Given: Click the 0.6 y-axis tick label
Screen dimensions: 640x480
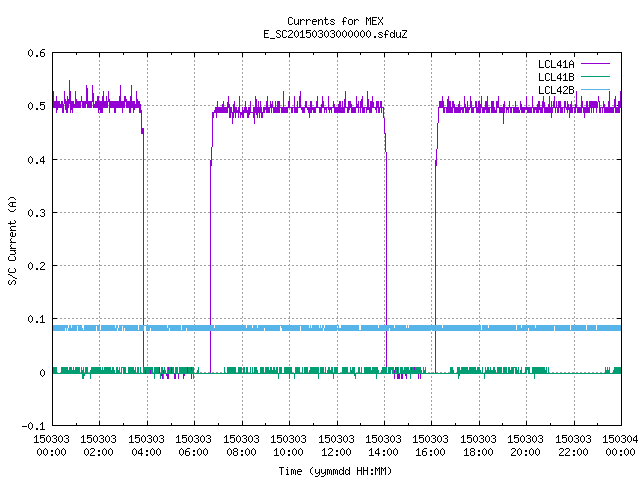Looking at the screenshot, I should (x=37, y=53).
